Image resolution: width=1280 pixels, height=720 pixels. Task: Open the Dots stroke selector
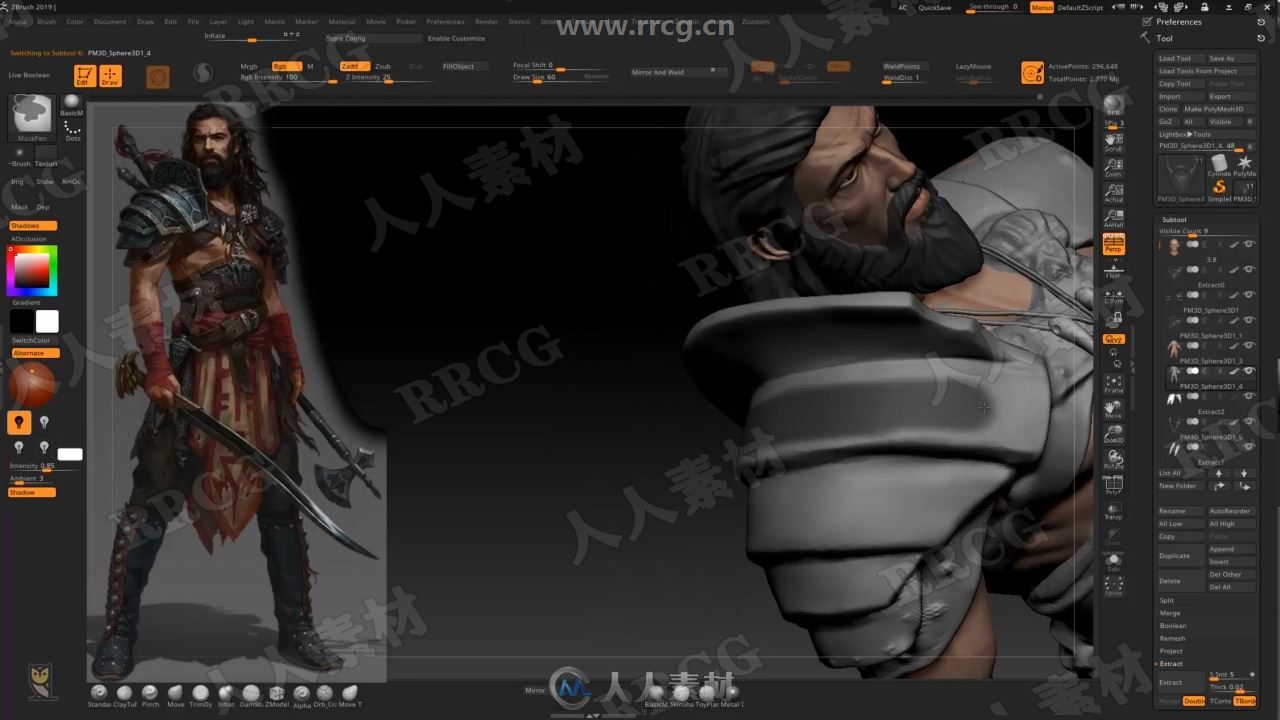72,130
